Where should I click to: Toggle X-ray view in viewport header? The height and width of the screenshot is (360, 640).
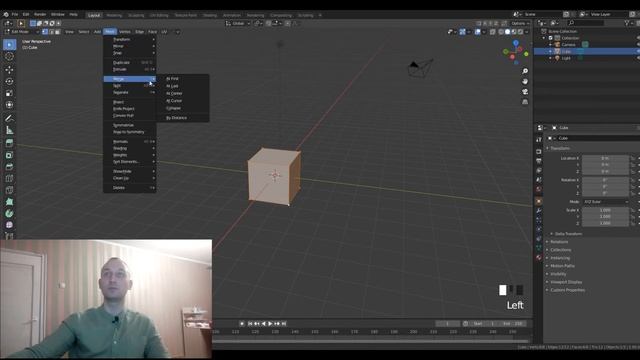[x=493, y=32]
